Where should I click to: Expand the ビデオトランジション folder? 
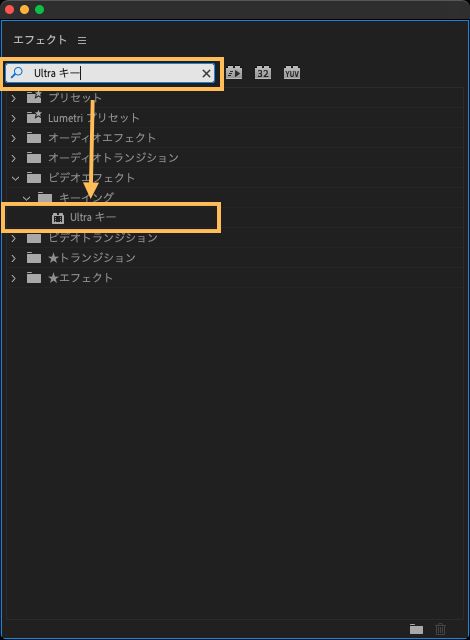click(x=13, y=238)
